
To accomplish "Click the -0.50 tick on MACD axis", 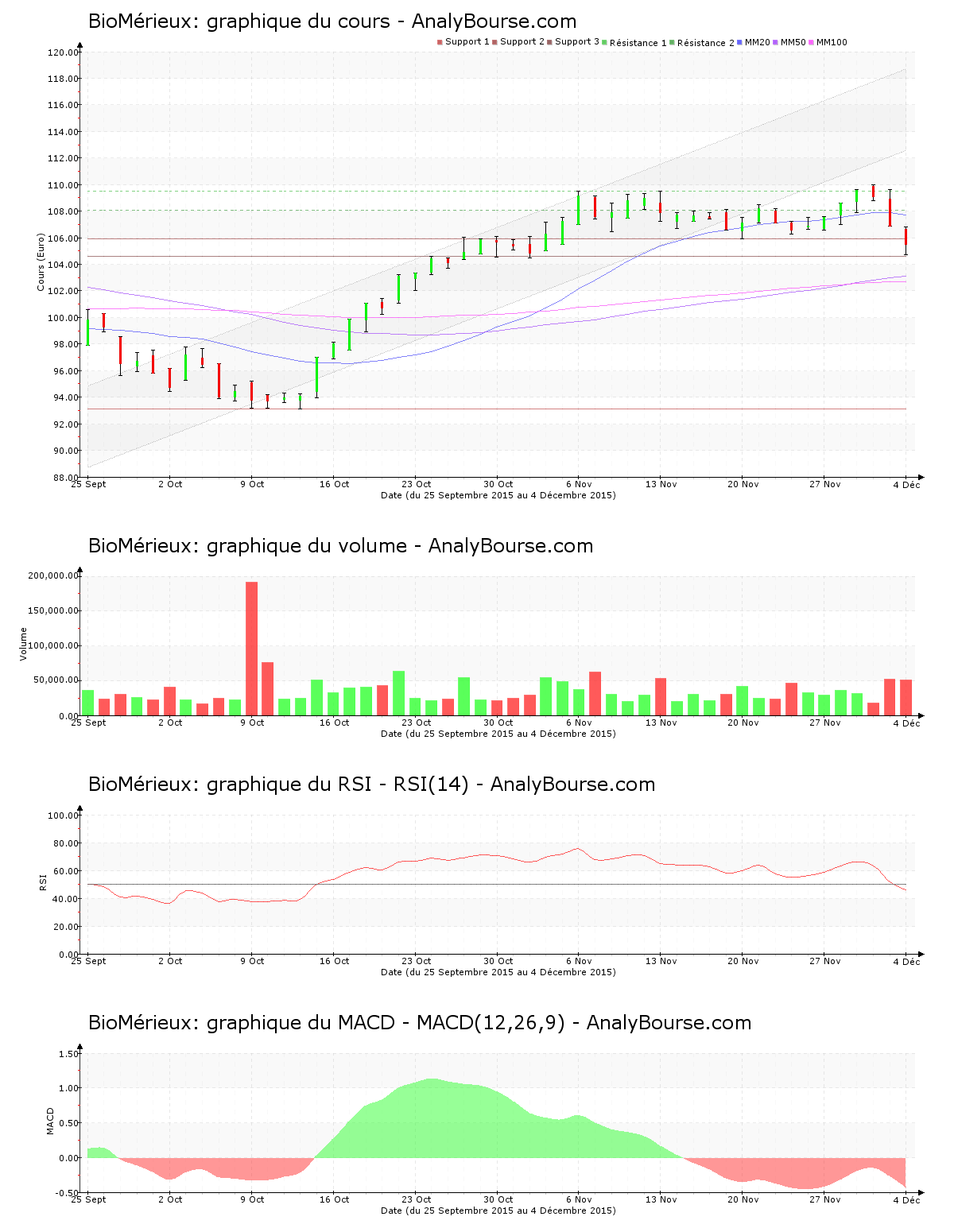I will point(67,1193).
